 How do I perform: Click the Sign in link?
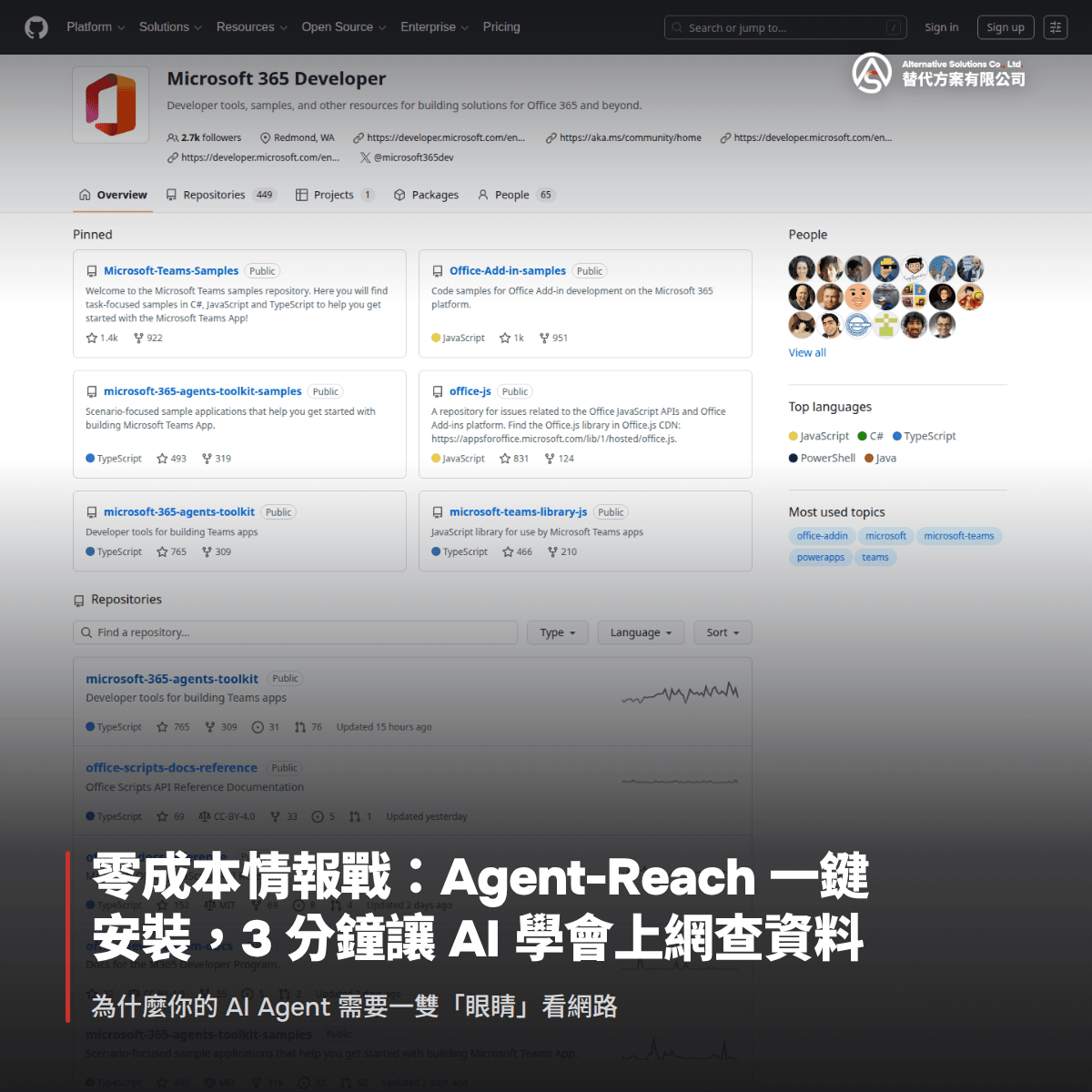coord(941,27)
